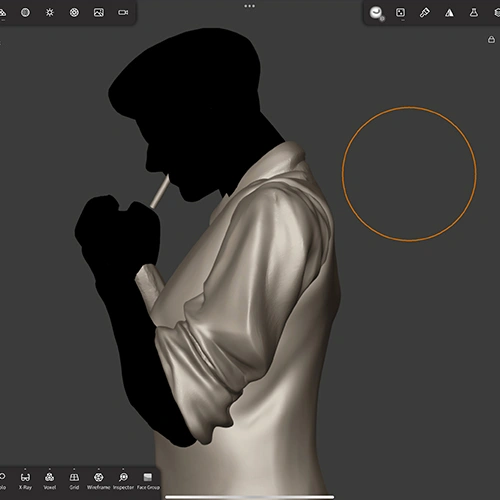Open the Post Process aperture menu

tap(74, 13)
